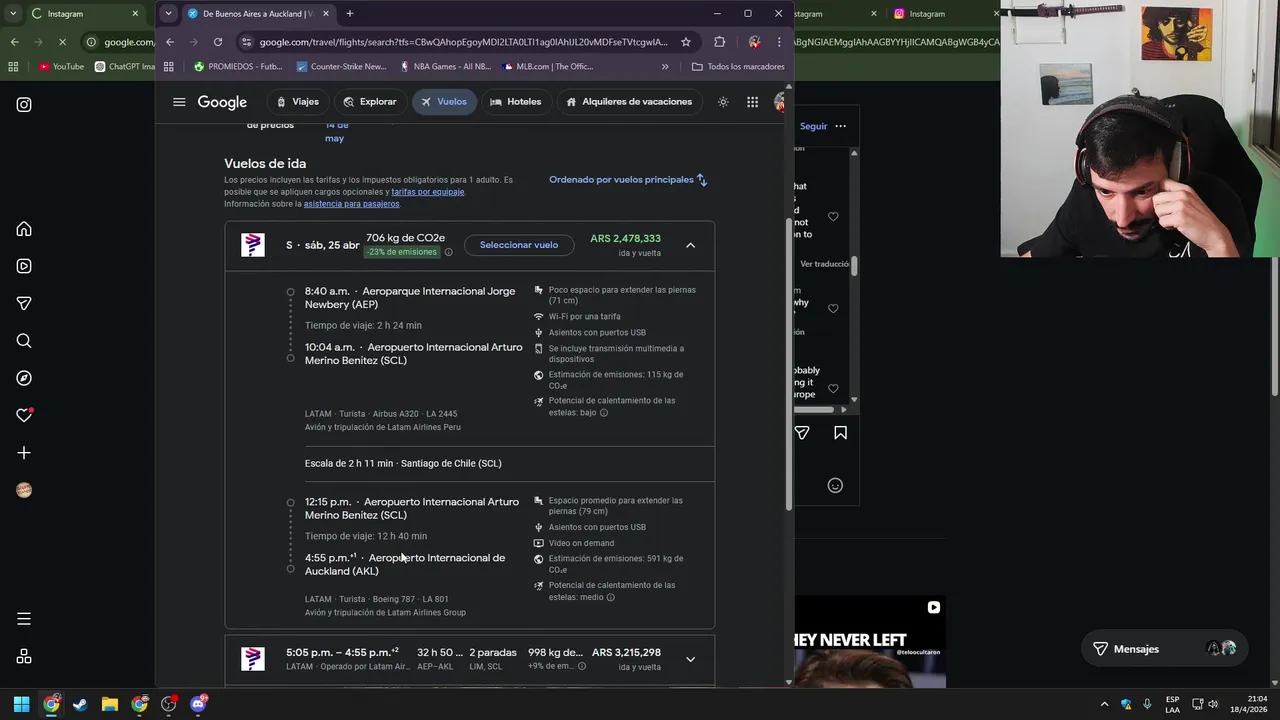The height and width of the screenshot is (720, 1280).
Task: Switch to the Explorar tab
Action: tap(370, 102)
